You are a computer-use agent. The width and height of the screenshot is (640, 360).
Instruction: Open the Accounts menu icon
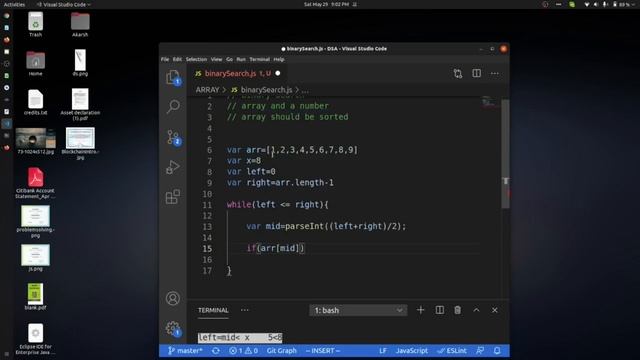tap(173, 298)
